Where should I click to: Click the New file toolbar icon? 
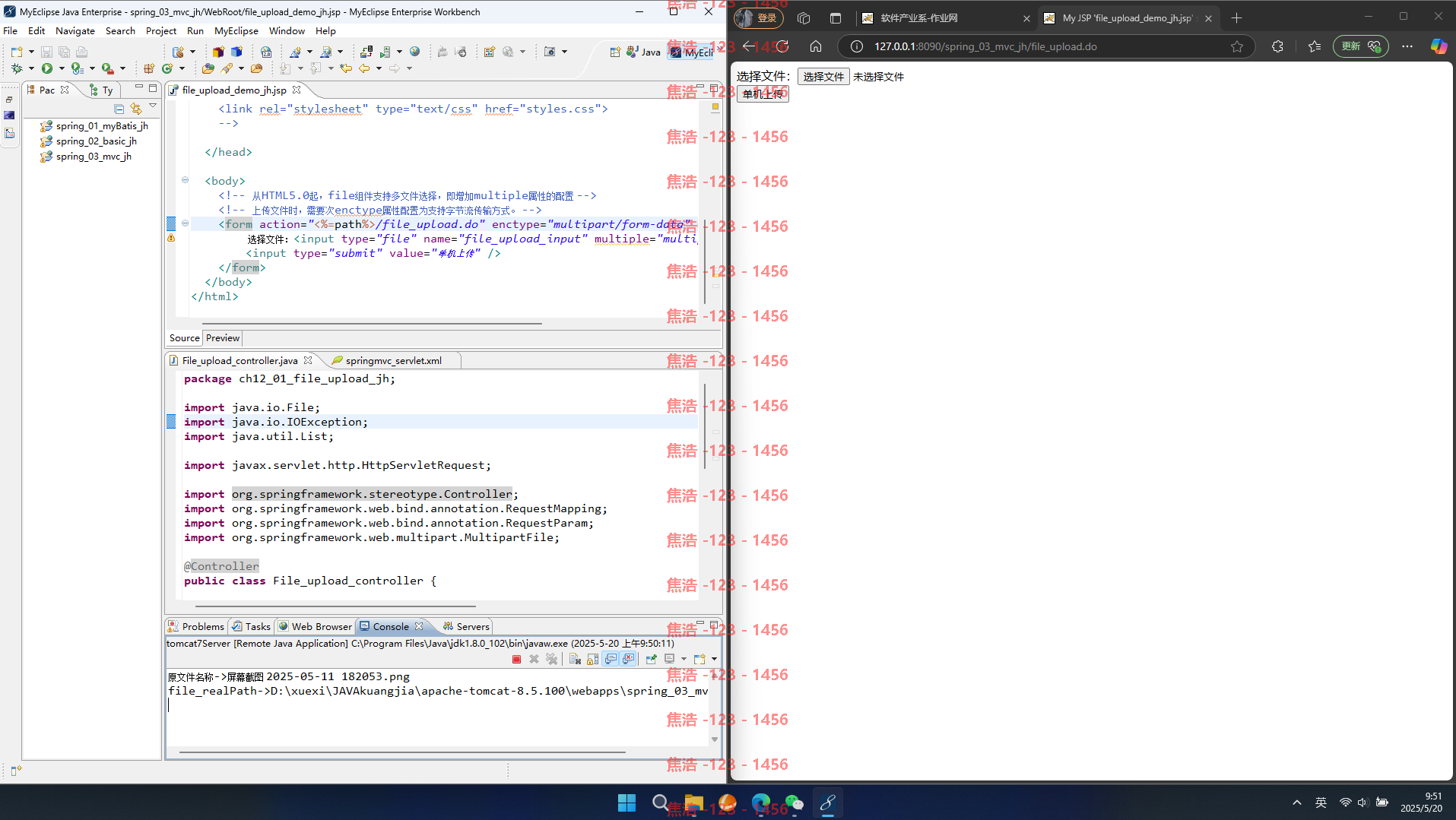(17, 52)
